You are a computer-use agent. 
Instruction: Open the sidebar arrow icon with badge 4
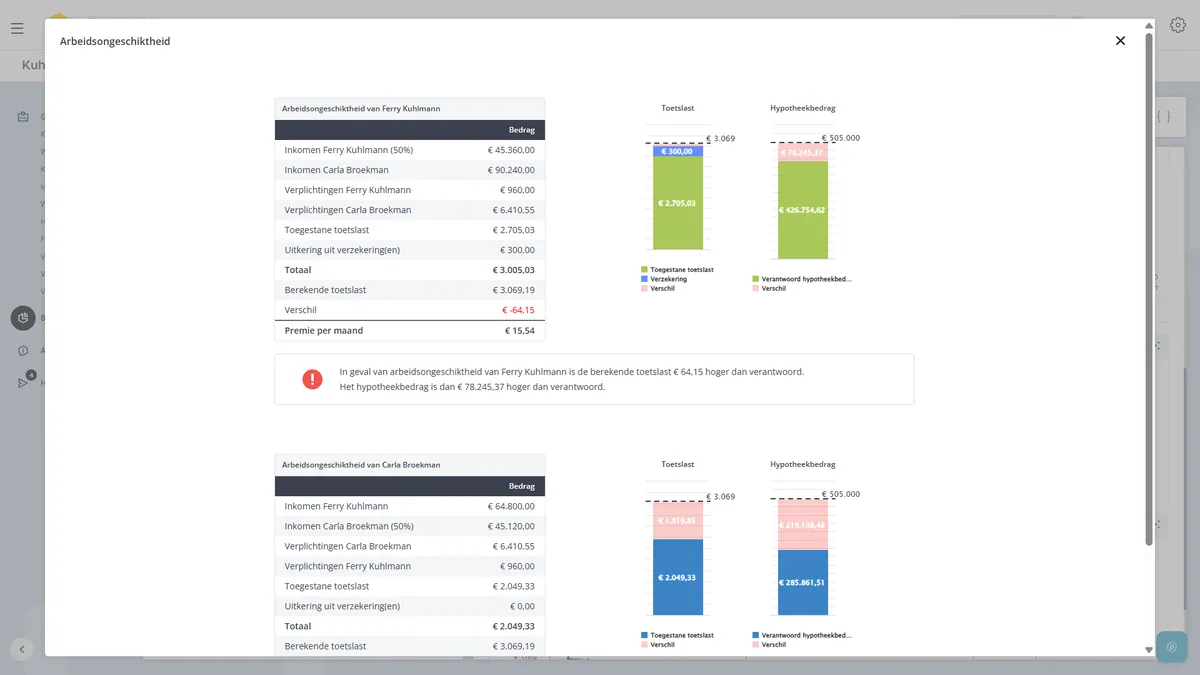pyautogui.click(x=24, y=382)
